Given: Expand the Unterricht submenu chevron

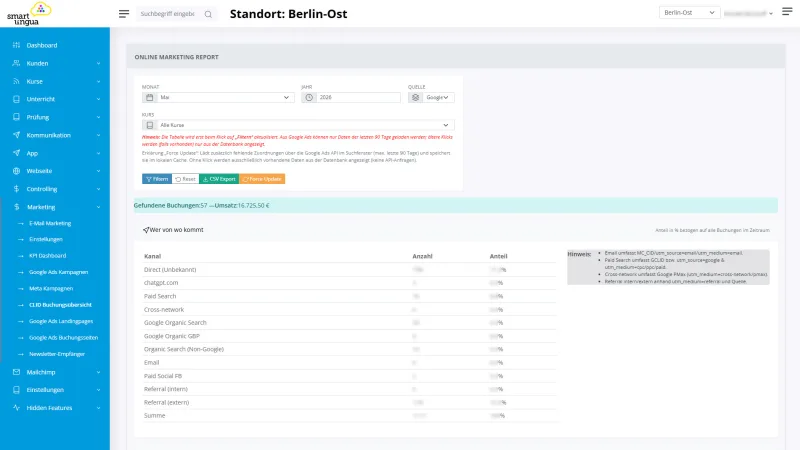Looking at the screenshot, I should tap(98, 99).
